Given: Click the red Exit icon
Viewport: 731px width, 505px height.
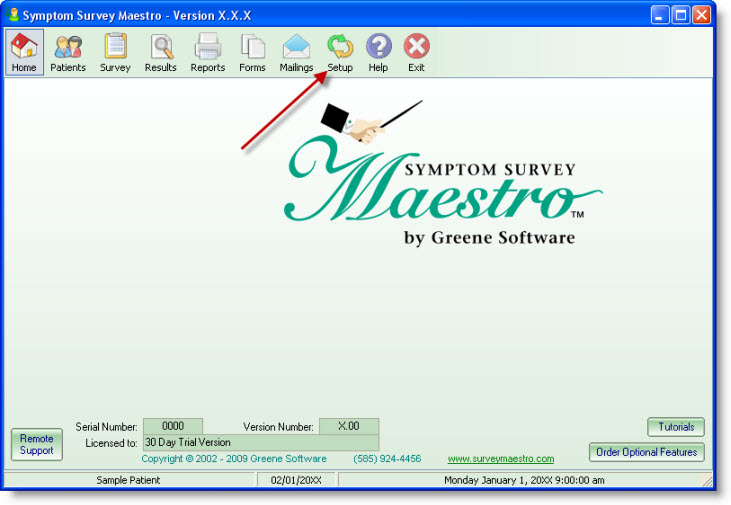Looking at the screenshot, I should (416, 53).
